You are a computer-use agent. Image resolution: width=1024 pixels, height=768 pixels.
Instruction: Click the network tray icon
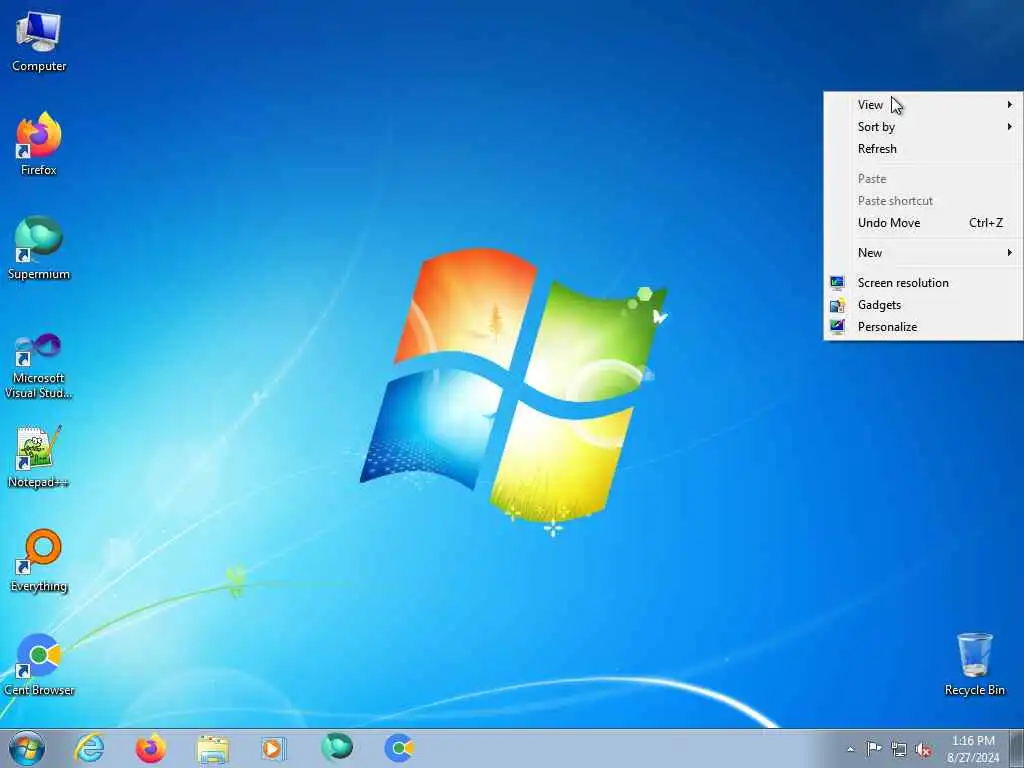click(x=899, y=749)
